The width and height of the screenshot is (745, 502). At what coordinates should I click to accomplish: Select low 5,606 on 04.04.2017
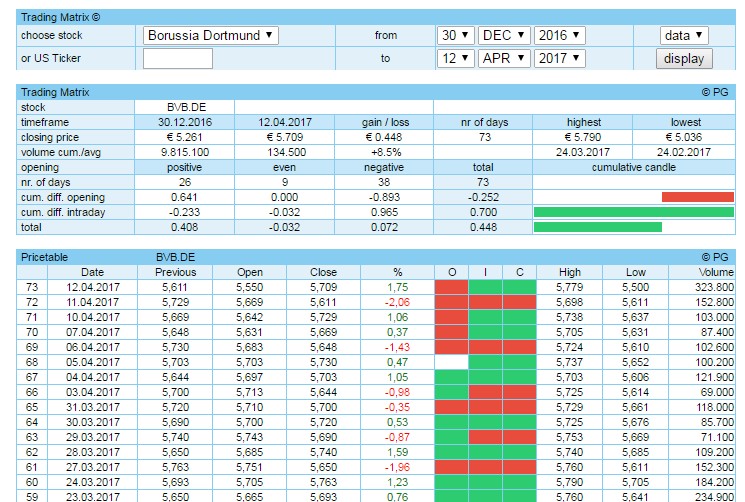pos(635,377)
